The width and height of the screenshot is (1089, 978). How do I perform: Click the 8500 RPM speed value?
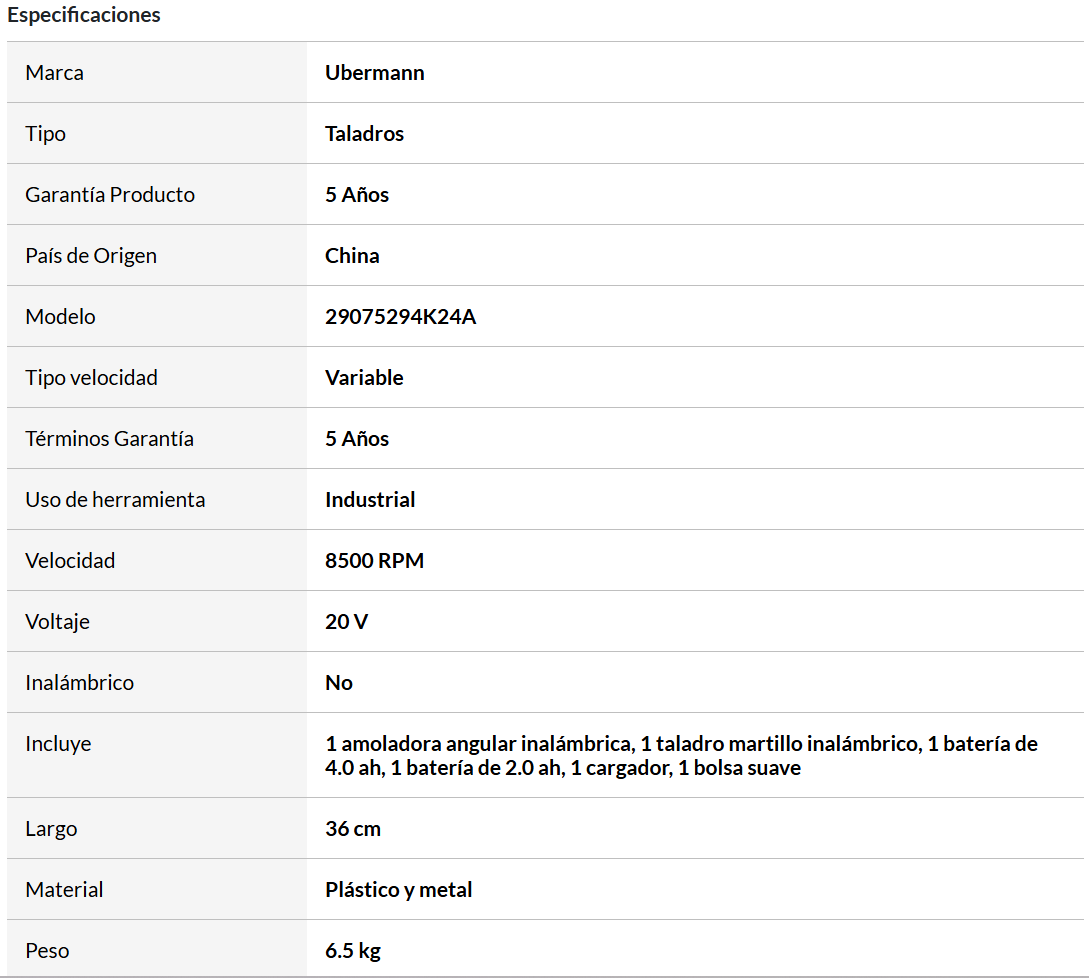(x=374, y=561)
